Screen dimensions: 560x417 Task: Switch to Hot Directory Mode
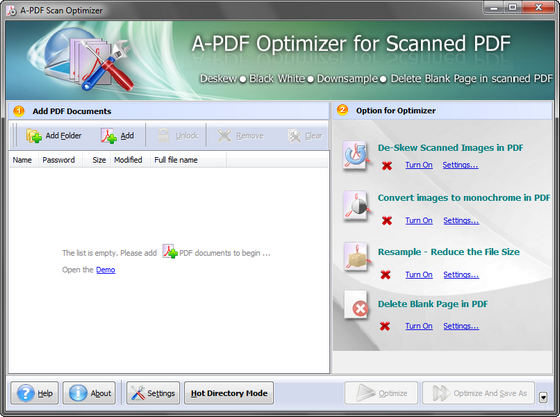(x=229, y=393)
